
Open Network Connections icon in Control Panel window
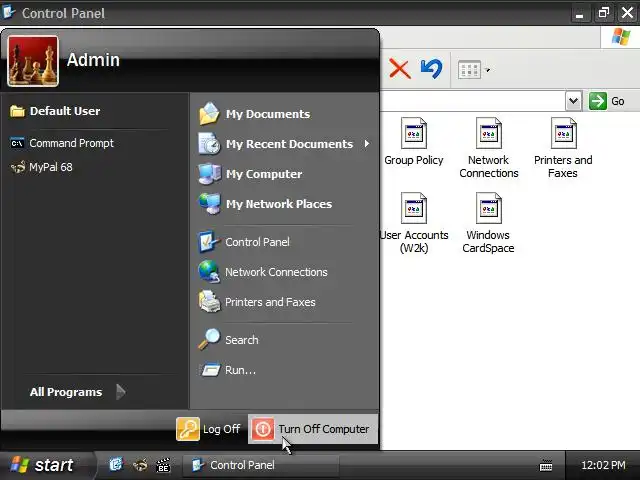coord(489,148)
